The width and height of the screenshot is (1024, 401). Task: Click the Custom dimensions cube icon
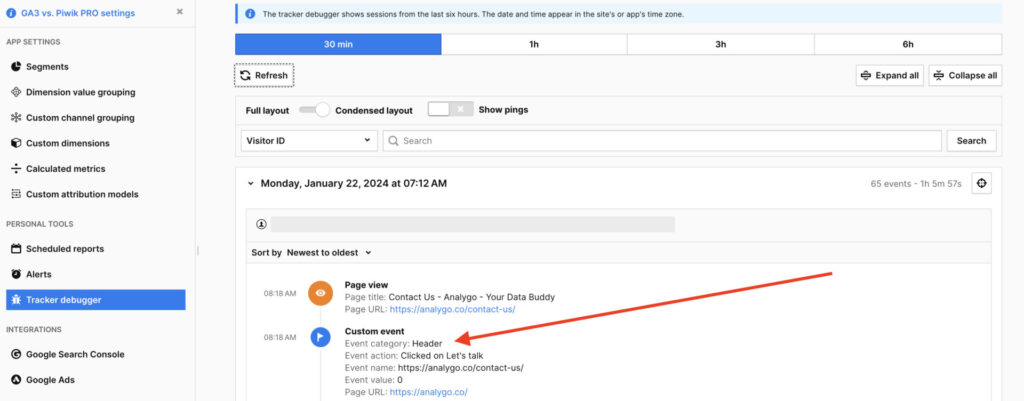[16, 143]
